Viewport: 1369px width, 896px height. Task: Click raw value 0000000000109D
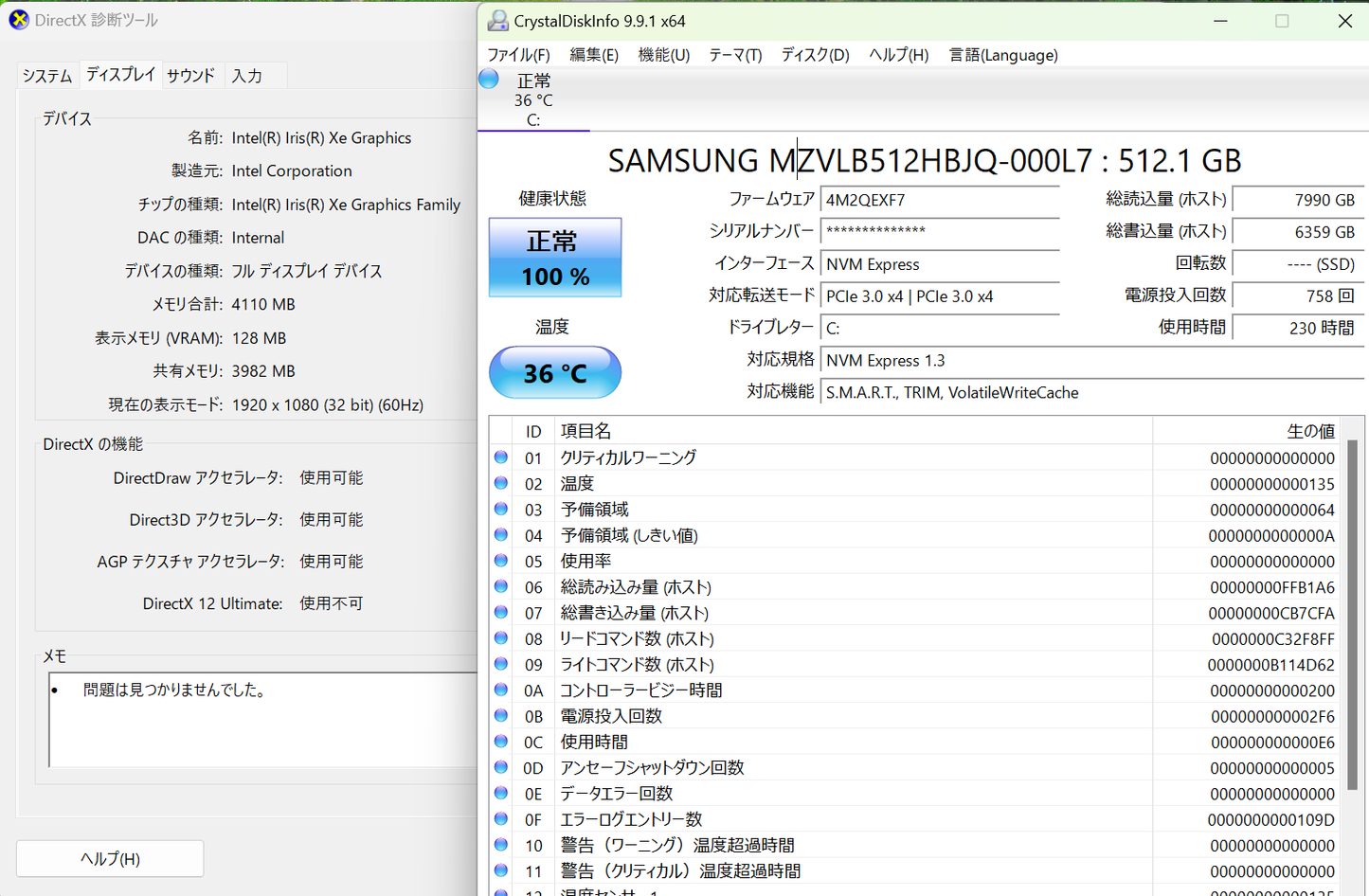coord(1270,820)
